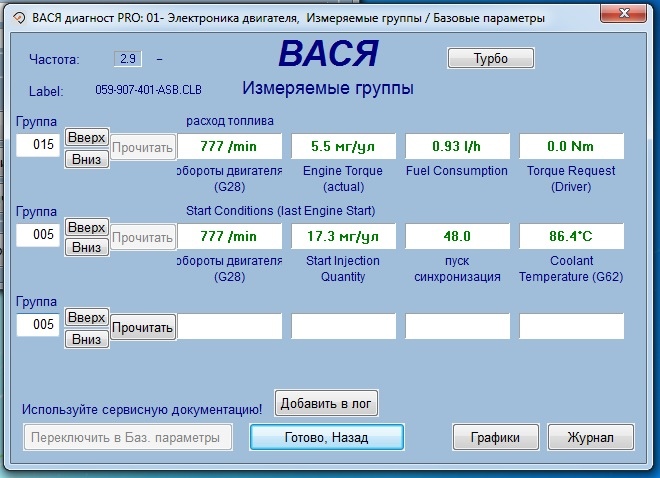
Task: Click the 48.0 пуск синхронизация value
Action: click(x=458, y=236)
